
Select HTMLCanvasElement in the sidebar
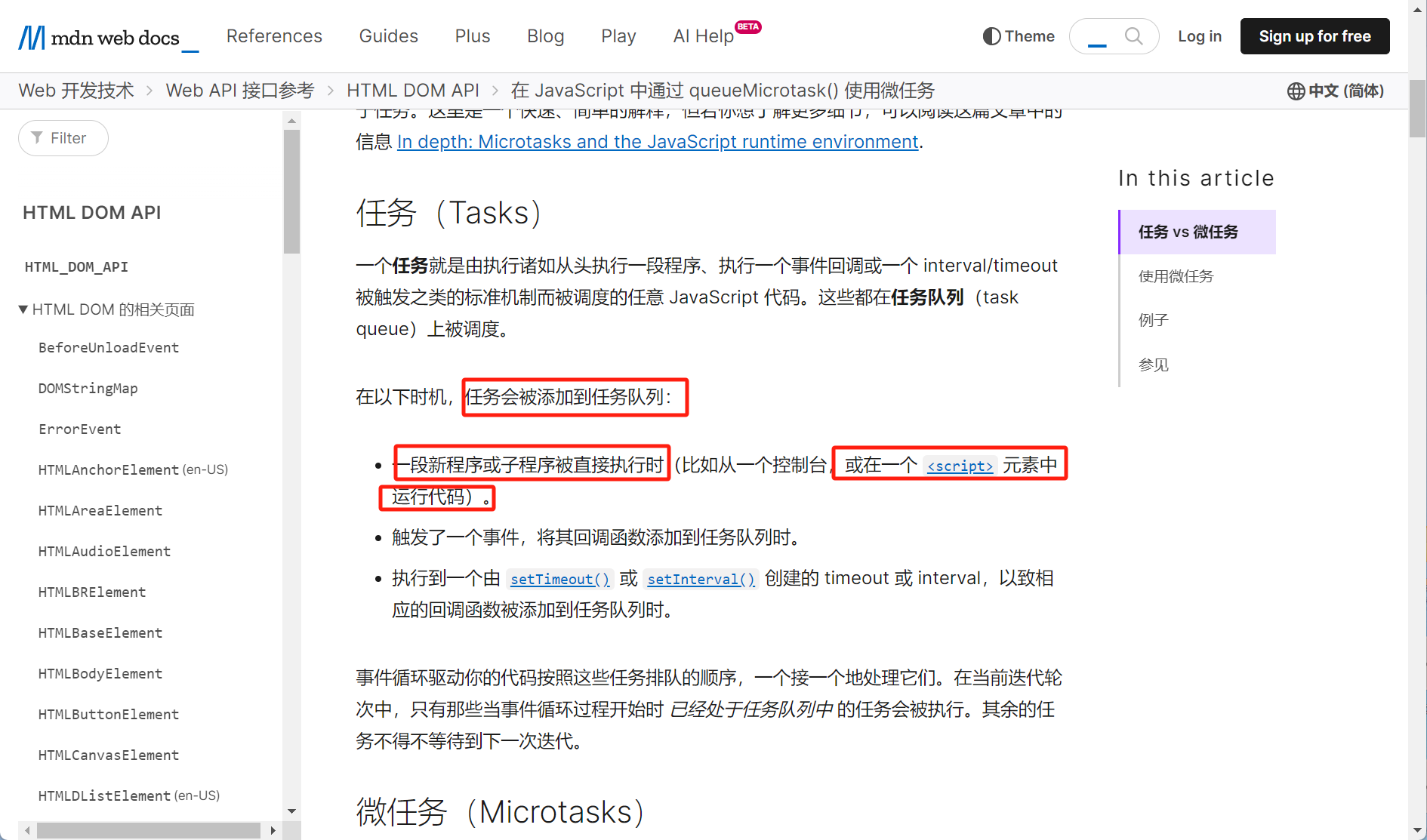[109, 755]
